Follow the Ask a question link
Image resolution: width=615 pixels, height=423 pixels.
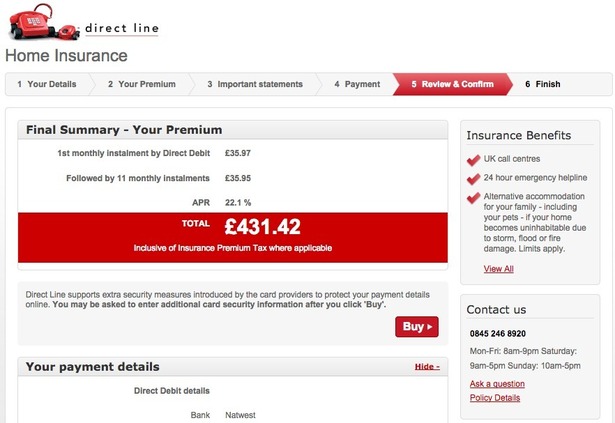click(x=497, y=384)
